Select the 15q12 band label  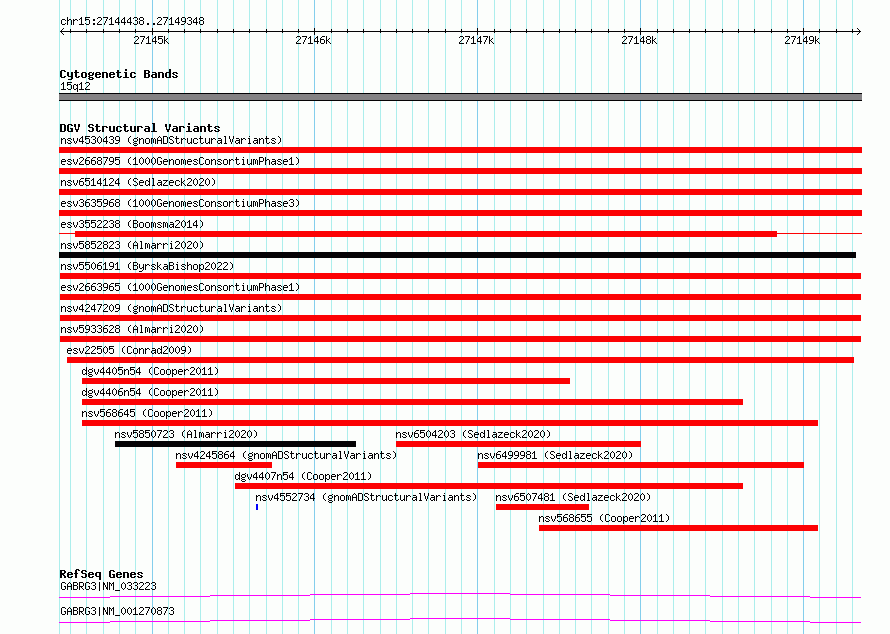(75, 86)
